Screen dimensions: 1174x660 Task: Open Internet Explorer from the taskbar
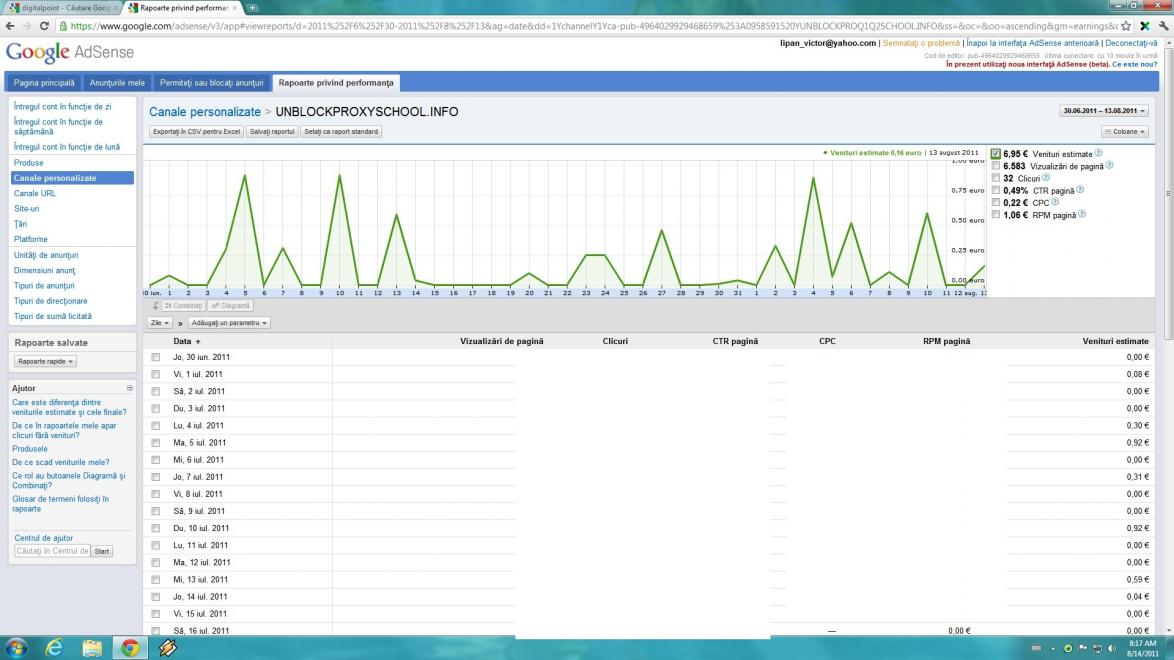click(x=54, y=648)
